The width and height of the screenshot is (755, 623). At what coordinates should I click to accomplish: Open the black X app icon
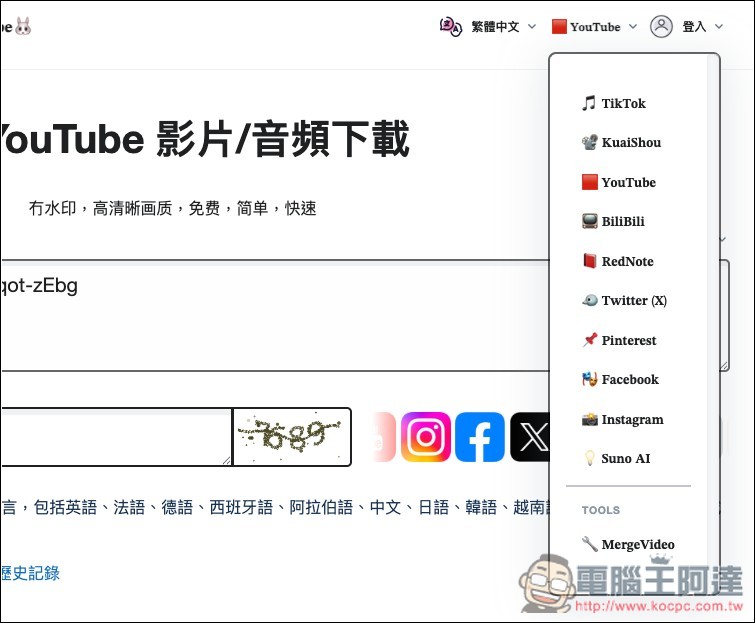pyautogui.click(x=530, y=437)
